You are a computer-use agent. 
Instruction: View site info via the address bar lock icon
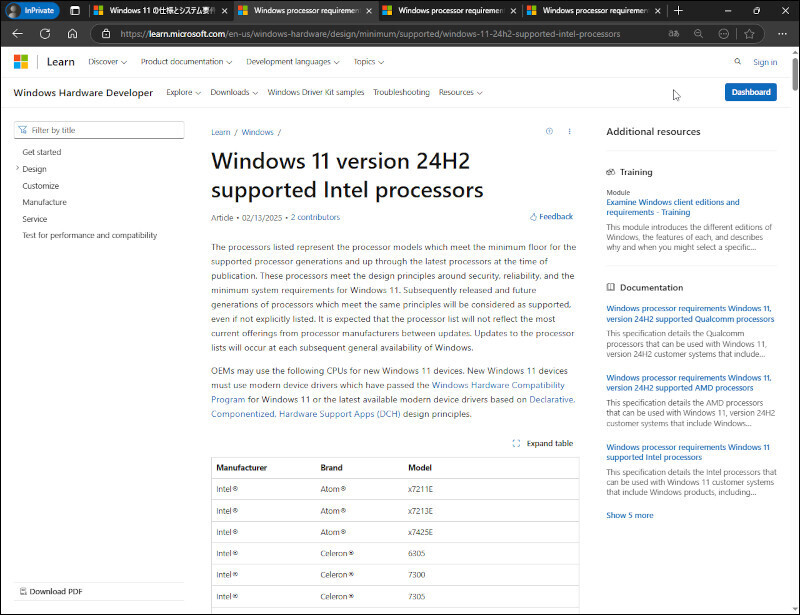[106, 34]
